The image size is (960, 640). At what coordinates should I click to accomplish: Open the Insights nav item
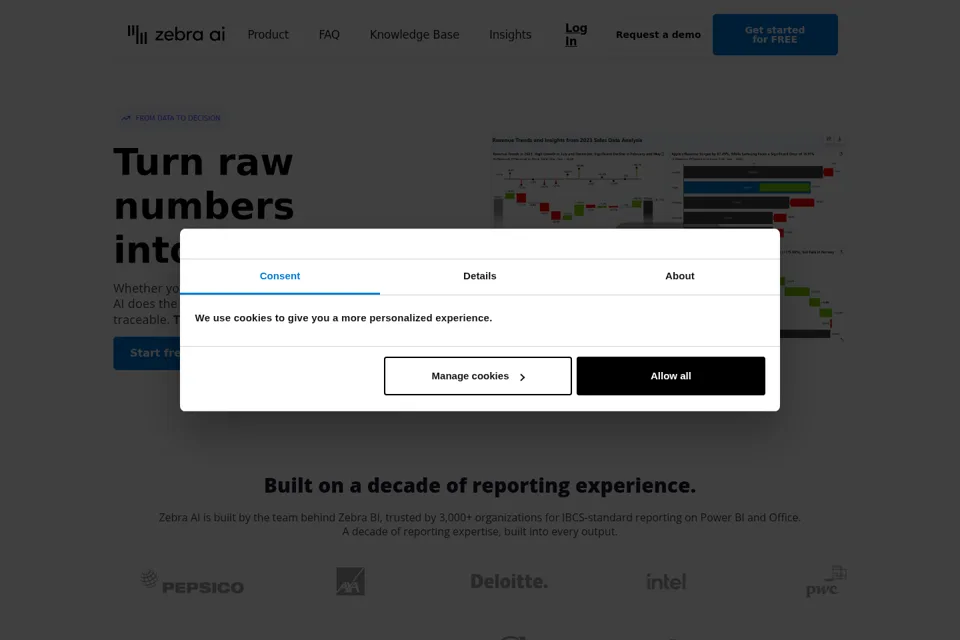pos(510,35)
